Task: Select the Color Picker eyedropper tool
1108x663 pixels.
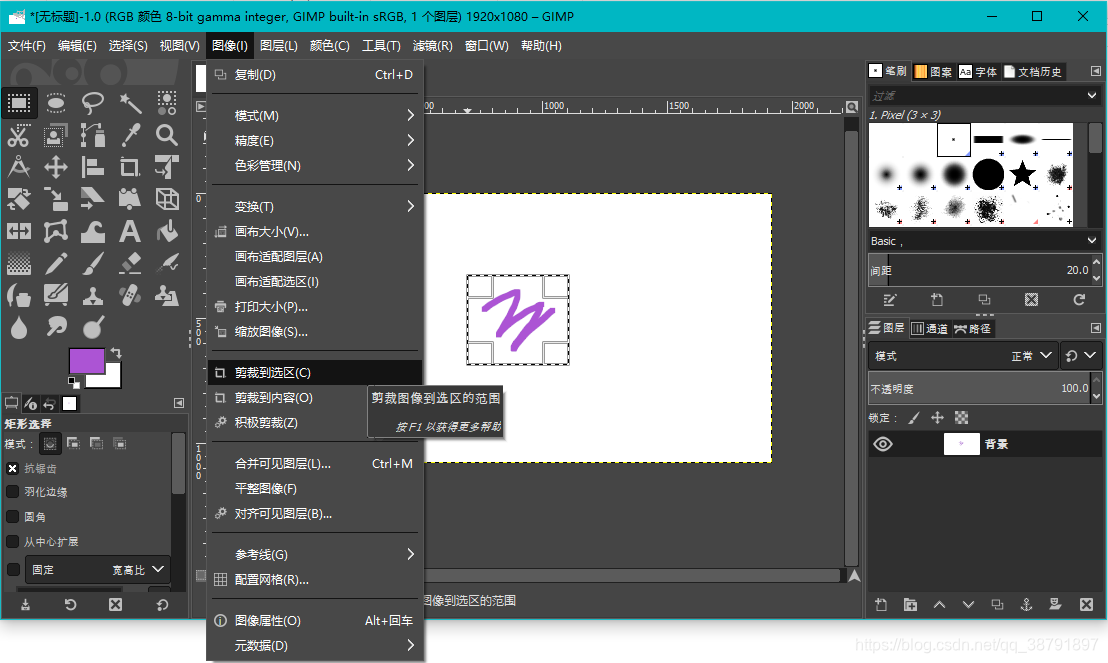Action: click(x=130, y=135)
